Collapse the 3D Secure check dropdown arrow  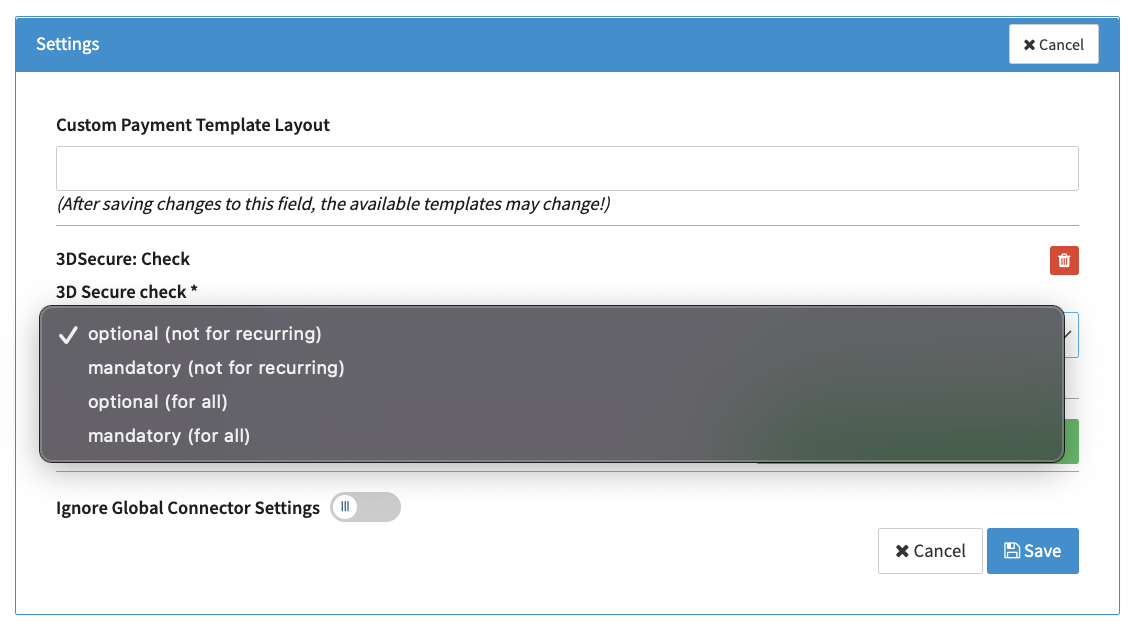pyautogui.click(x=1069, y=334)
